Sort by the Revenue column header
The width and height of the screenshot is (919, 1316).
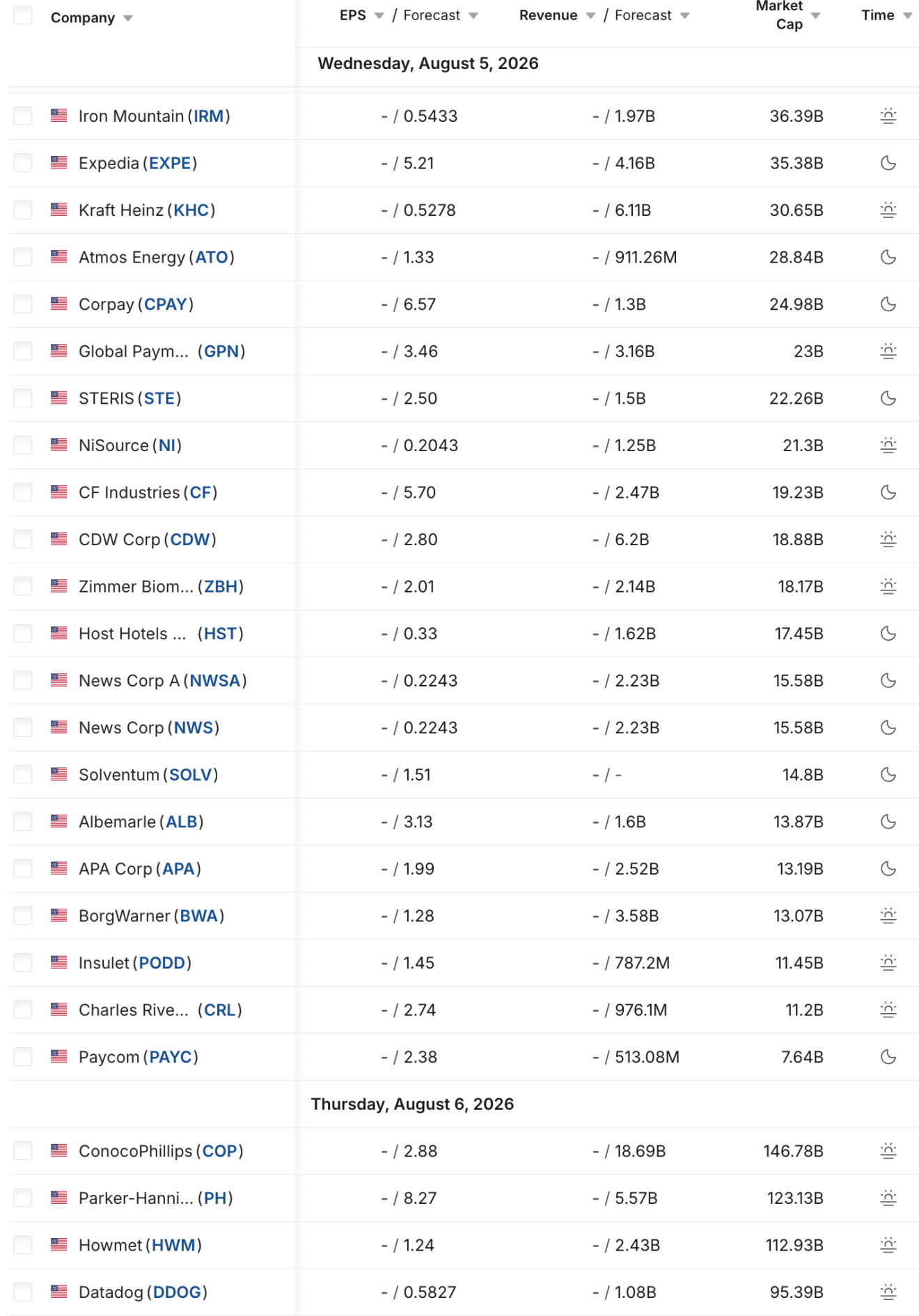[548, 15]
